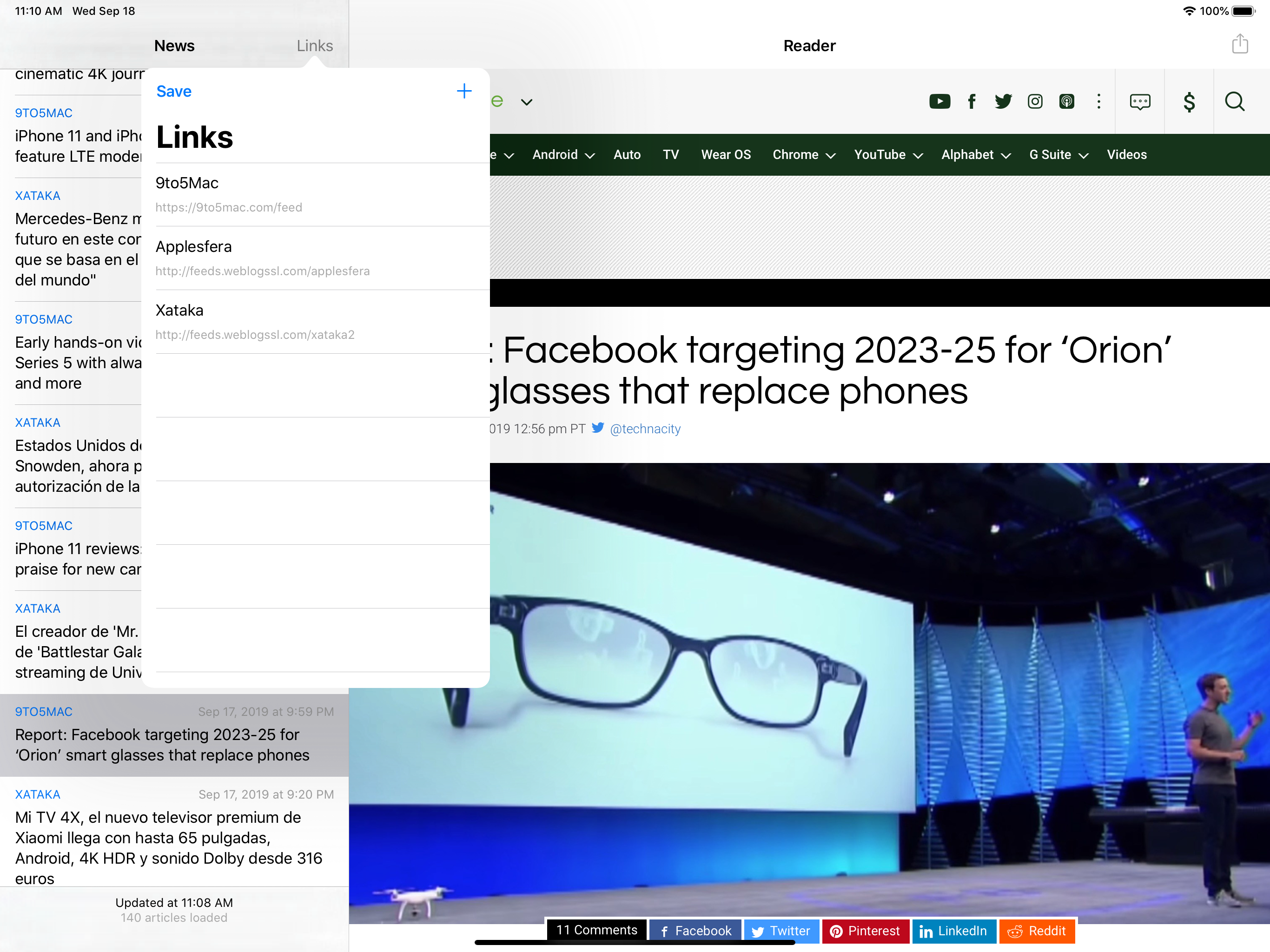This screenshot has height=952, width=1270.
Task: Open the Twitter bird icon in header
Action: pyautogui.click(x=1003, y=102)
